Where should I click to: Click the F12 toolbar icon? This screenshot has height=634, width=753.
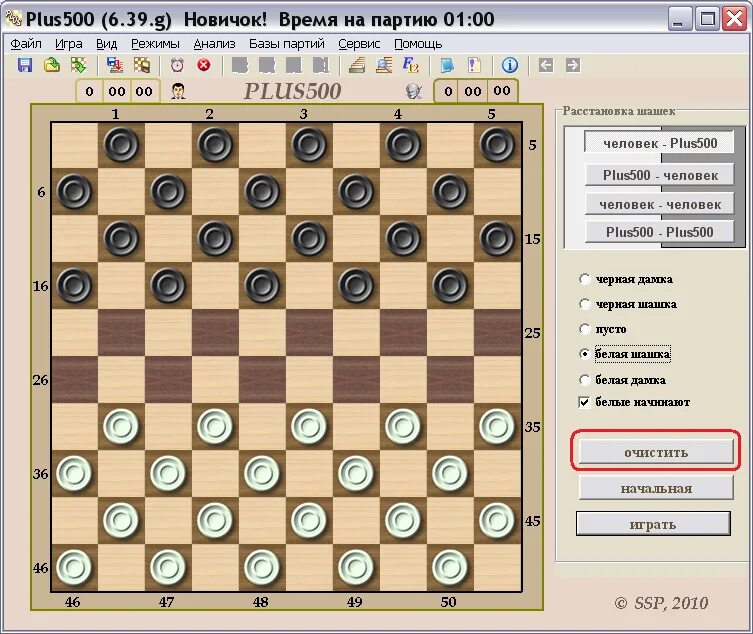click(x=411, y=65)
